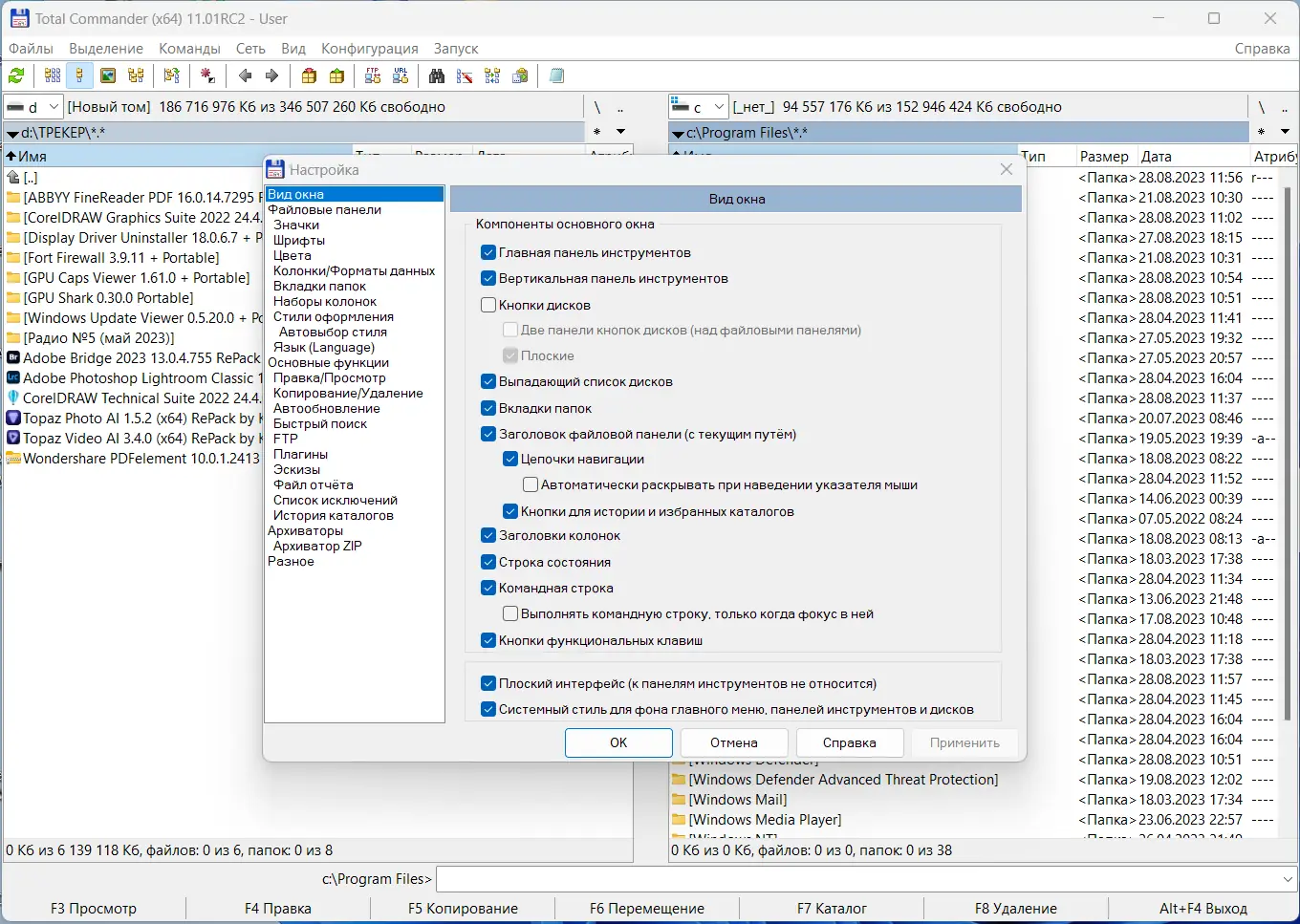Viewport: 1300px width, 924px height.
Task: Click the left panel 'Имя' column header
Action: [178, 157]
